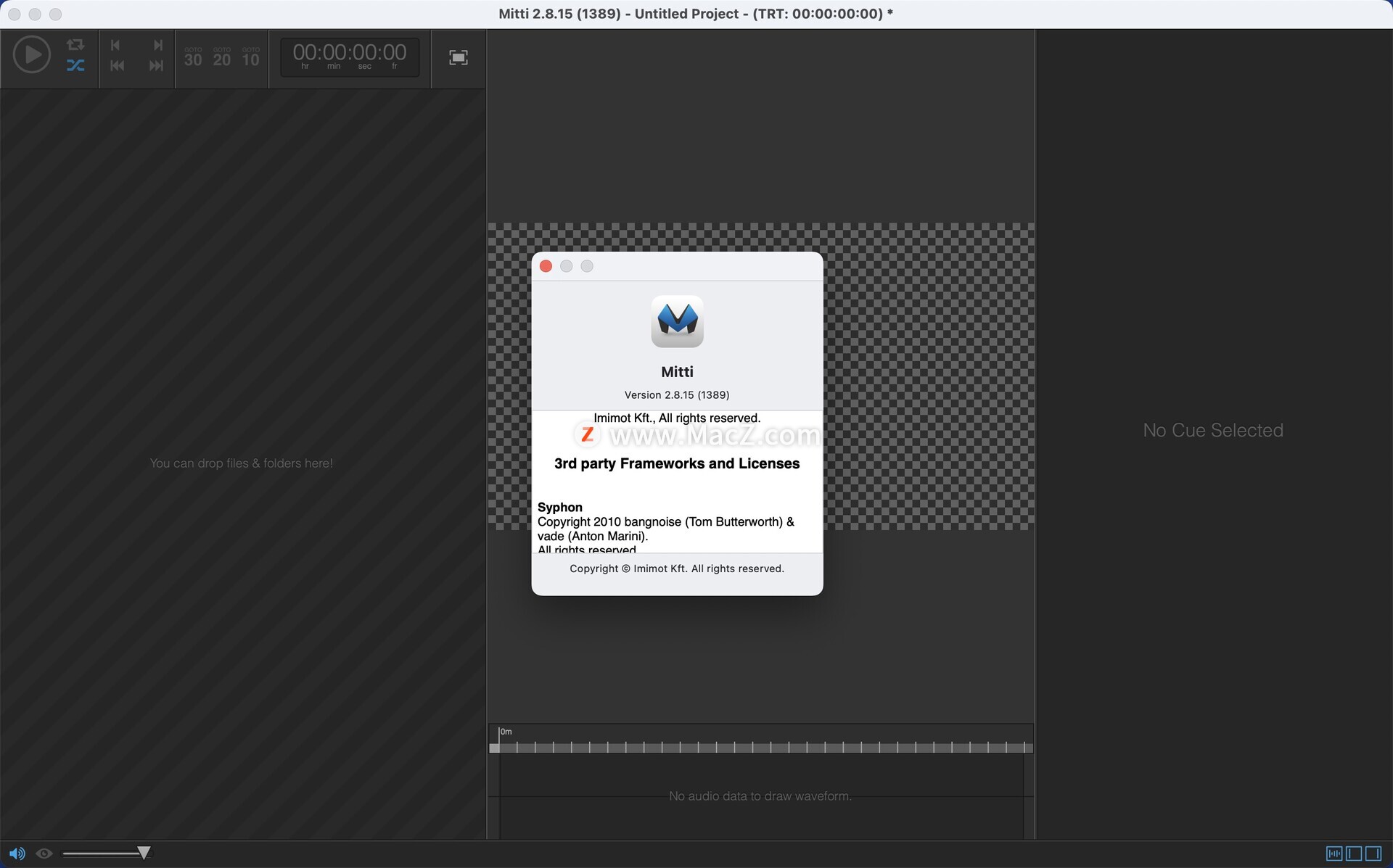Jump to the previous cue

point(115,45)
